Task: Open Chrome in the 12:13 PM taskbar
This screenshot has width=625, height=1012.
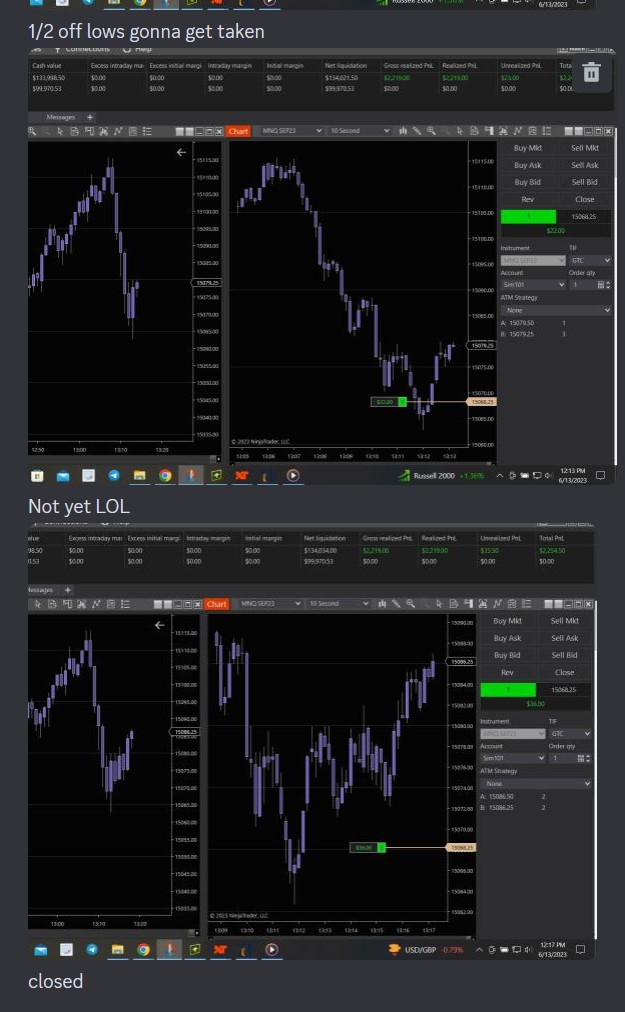Action: pyautogui.click(x=165, y=476)
